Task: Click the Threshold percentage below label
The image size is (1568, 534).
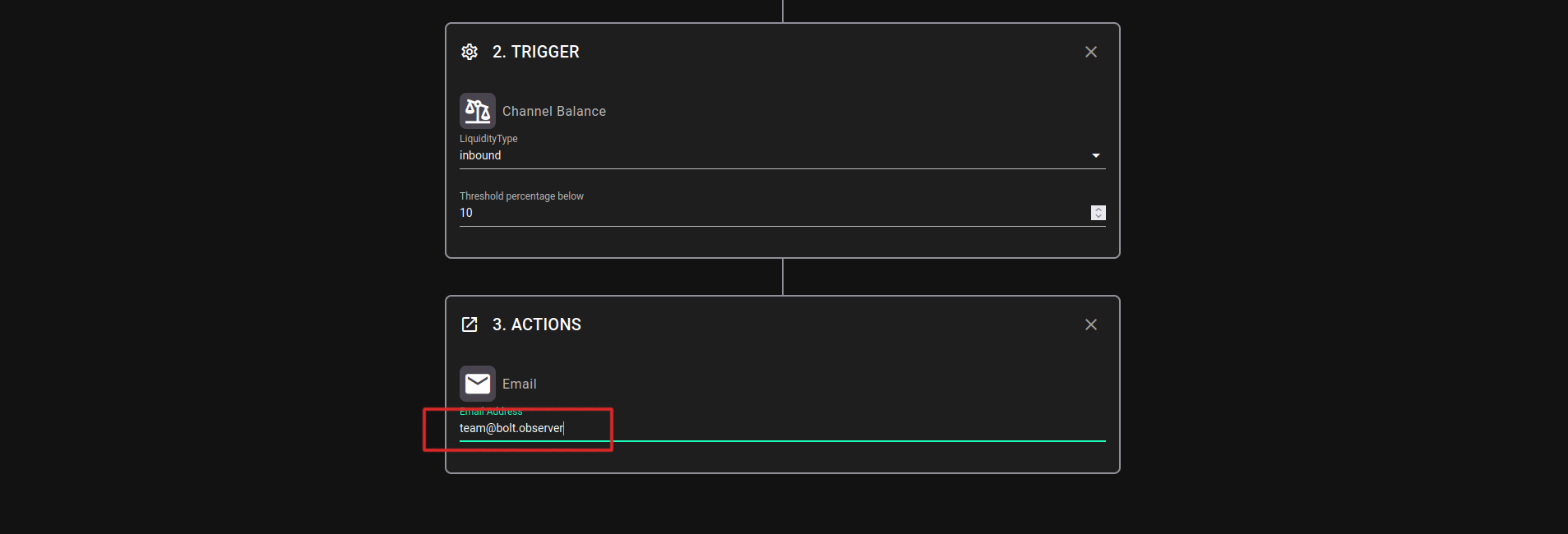Action: 521,196
